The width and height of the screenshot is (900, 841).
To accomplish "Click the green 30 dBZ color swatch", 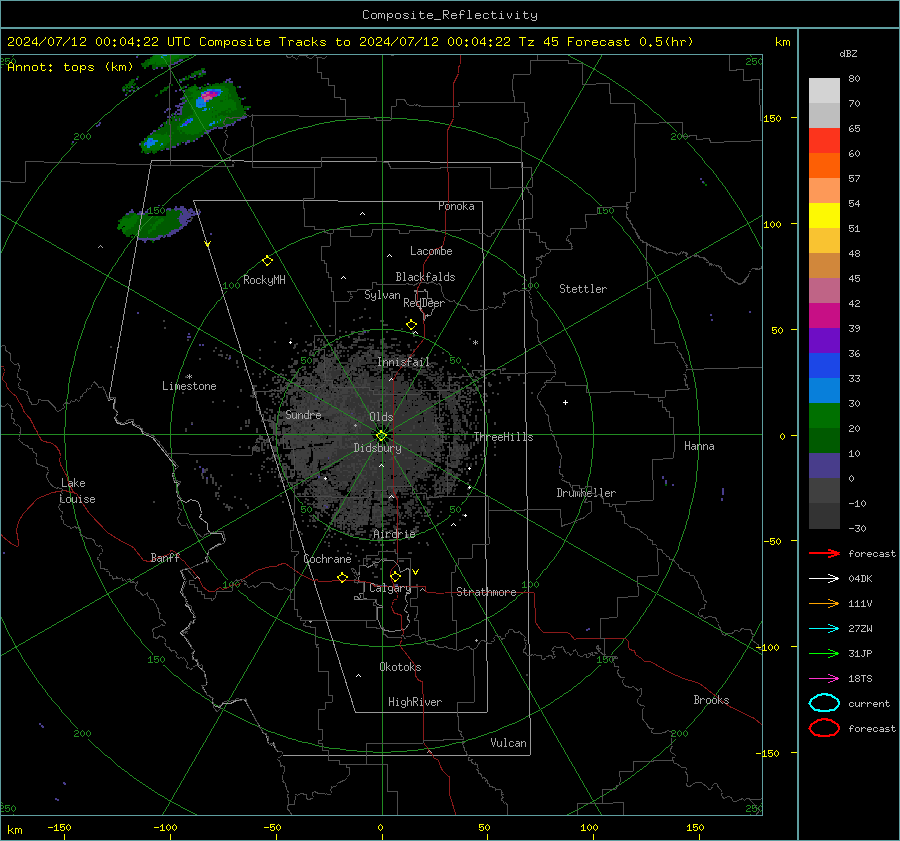I will click(x=824, y=415).
